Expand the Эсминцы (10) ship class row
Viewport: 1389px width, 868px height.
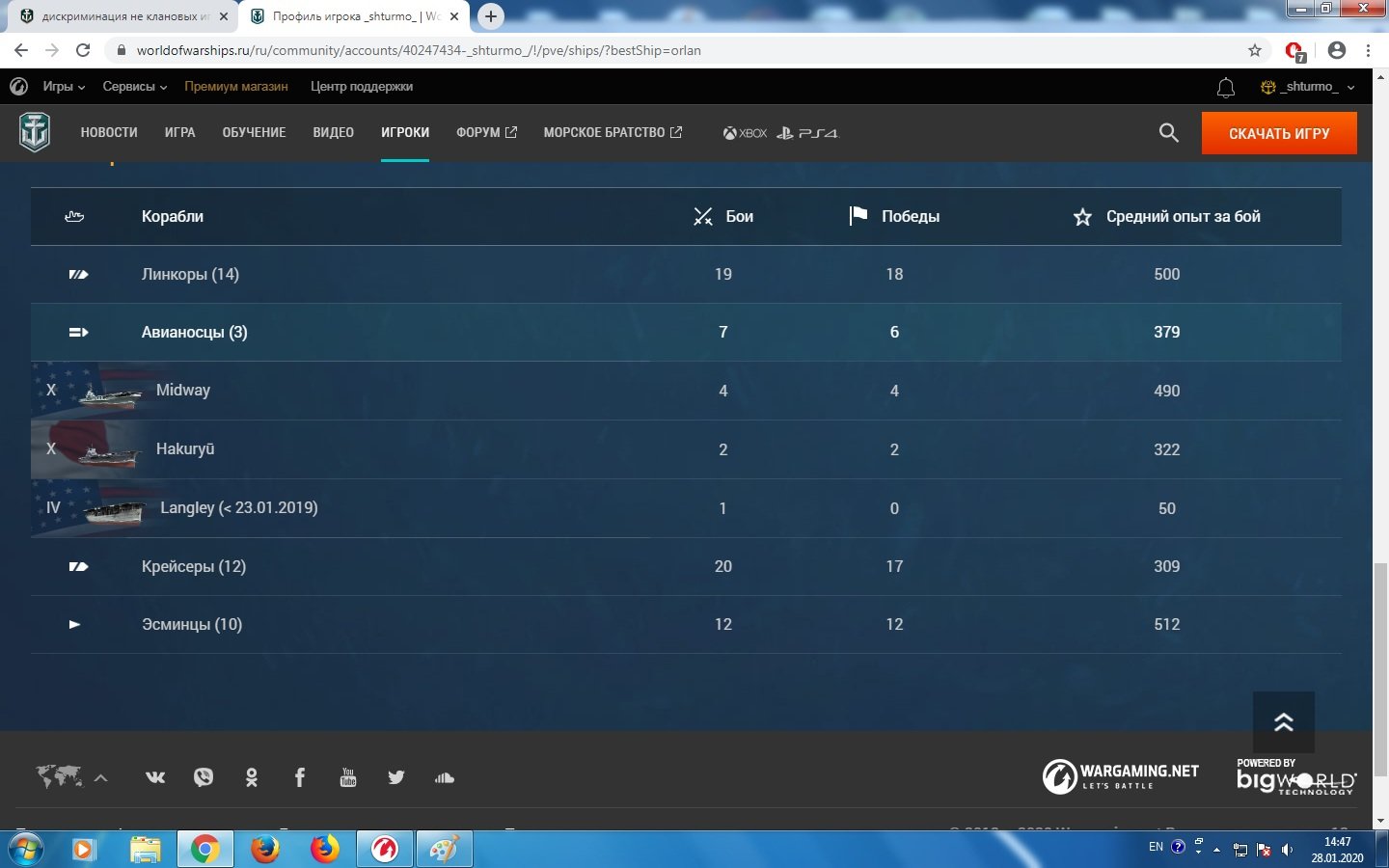686,625
